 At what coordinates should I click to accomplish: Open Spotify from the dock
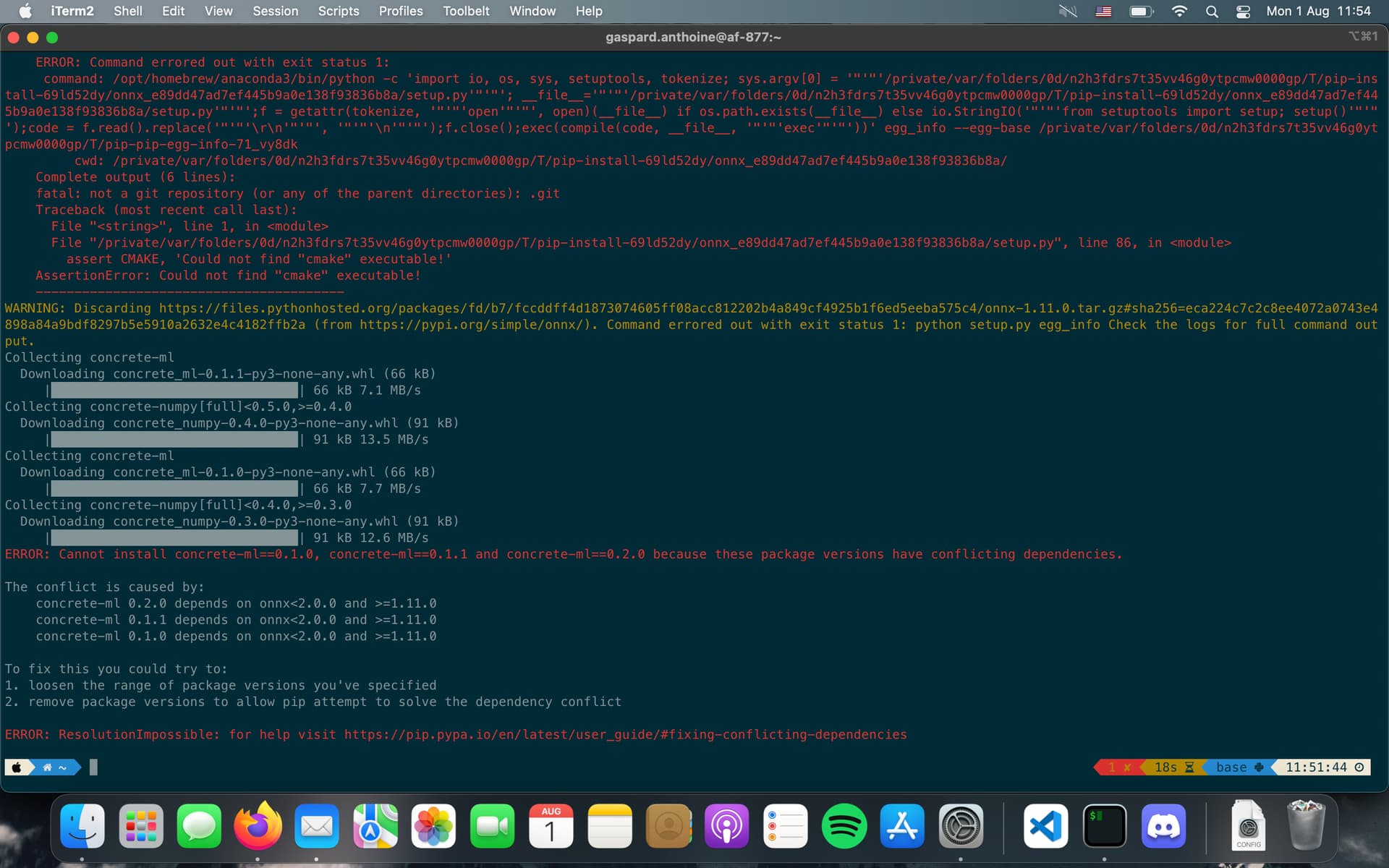coord(844,825)
